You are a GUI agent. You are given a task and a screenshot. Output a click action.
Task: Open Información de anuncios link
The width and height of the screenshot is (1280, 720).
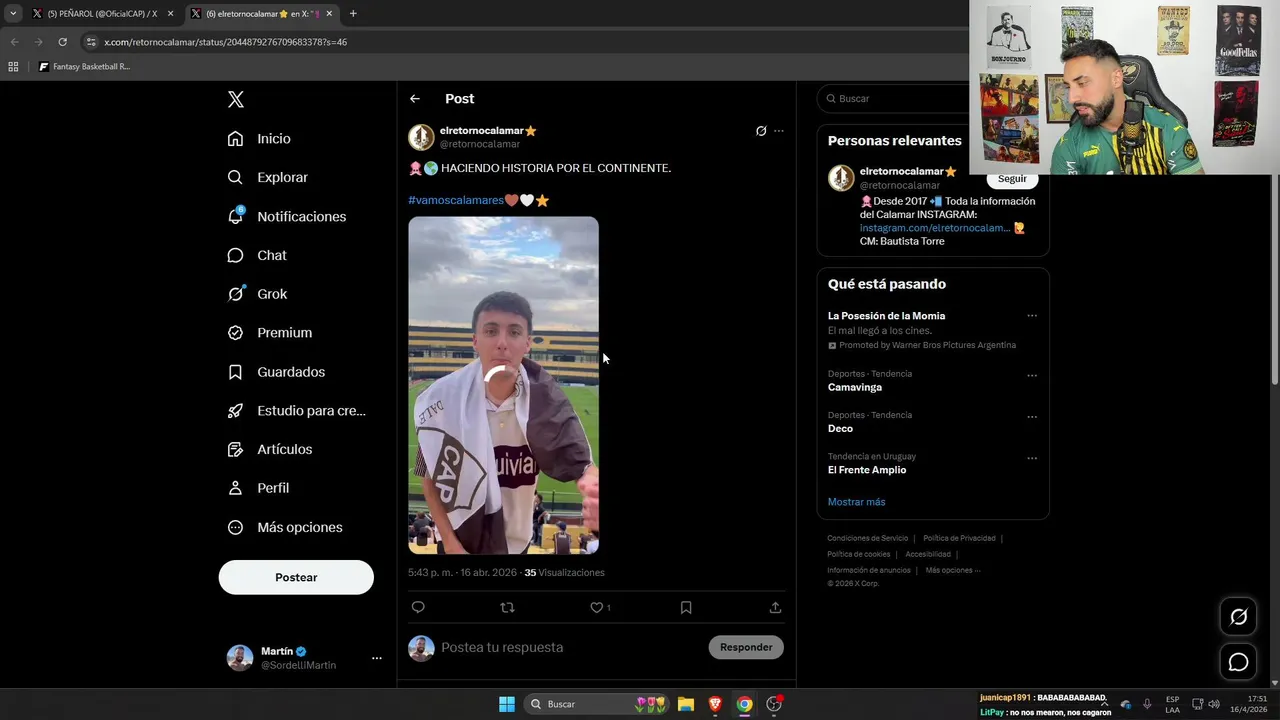(x=869, y=570)
